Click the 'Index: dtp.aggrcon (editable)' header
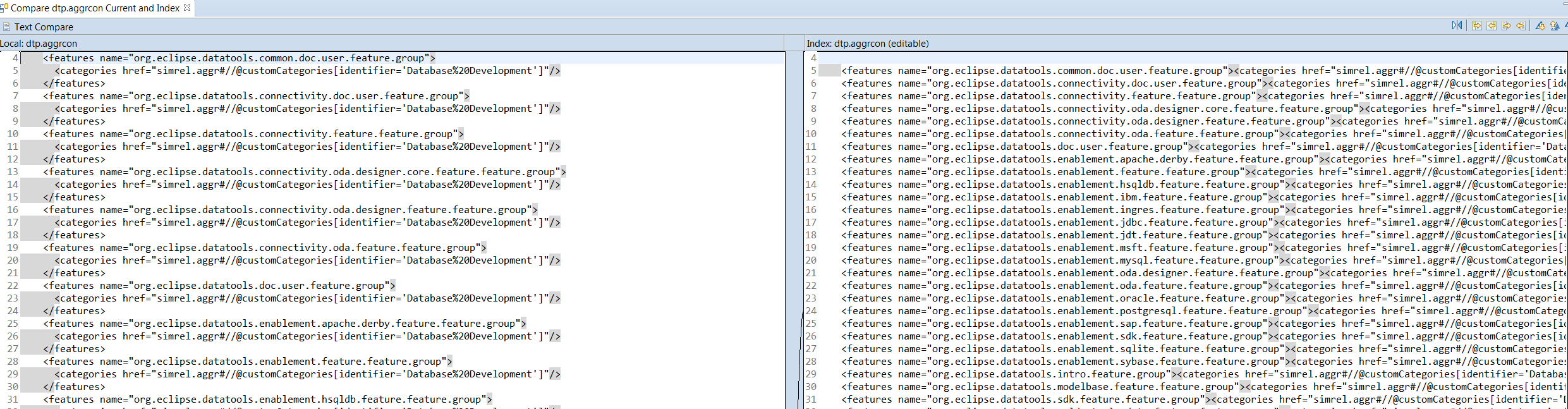Image resolution: width=1568 pixels, height=409 pixels. pyautogui.click(x=868, y=44)
